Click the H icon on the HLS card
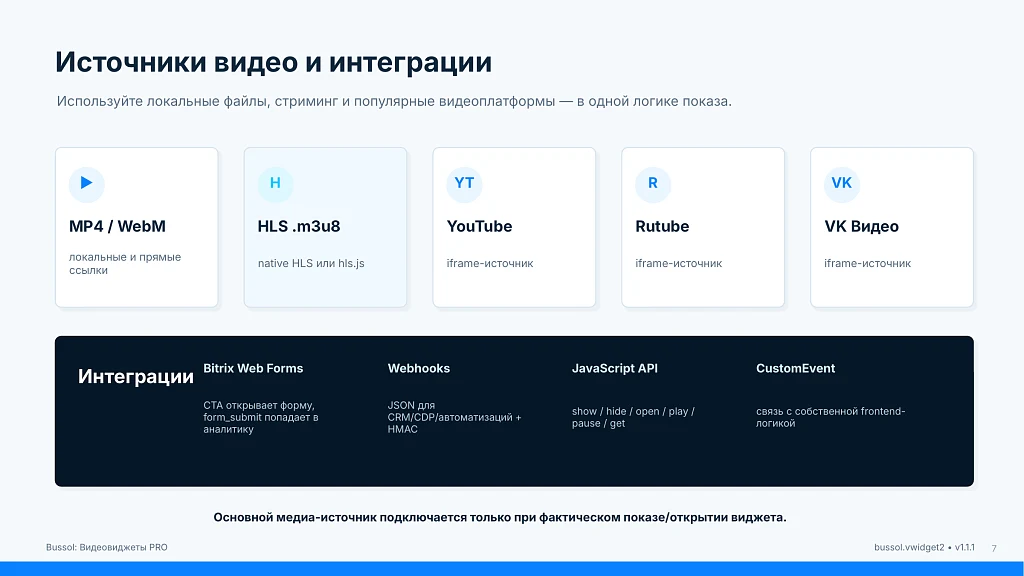The image size is (1024, 576). [276, 183]
